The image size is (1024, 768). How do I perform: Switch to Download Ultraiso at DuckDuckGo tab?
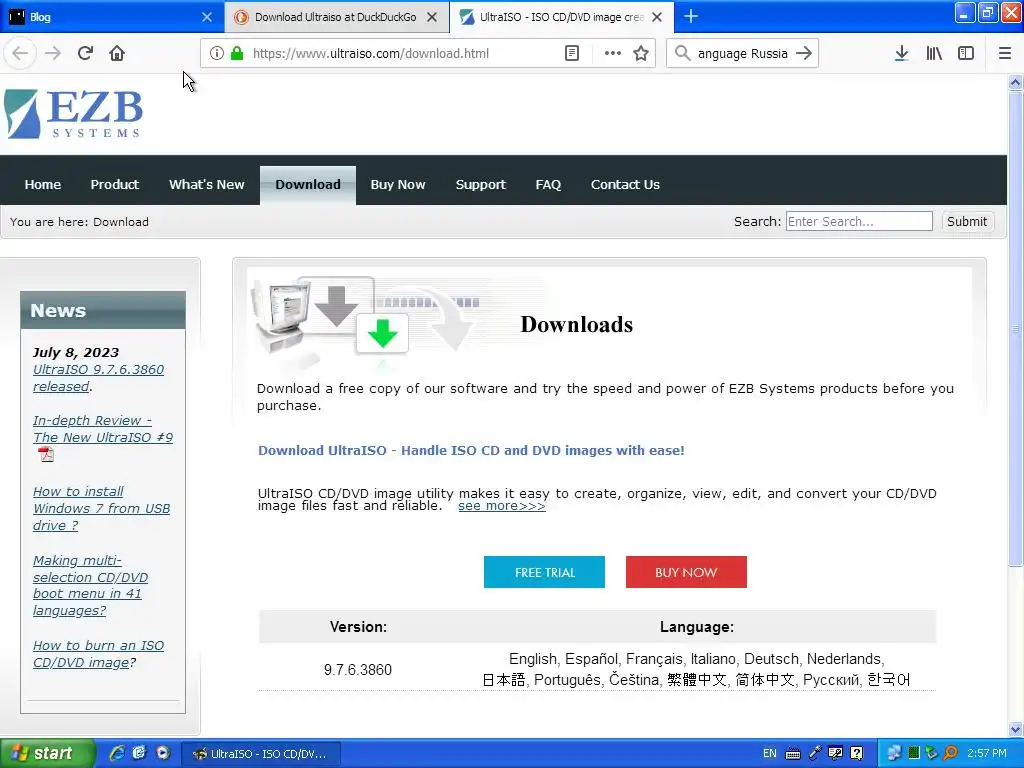[336, 17]
